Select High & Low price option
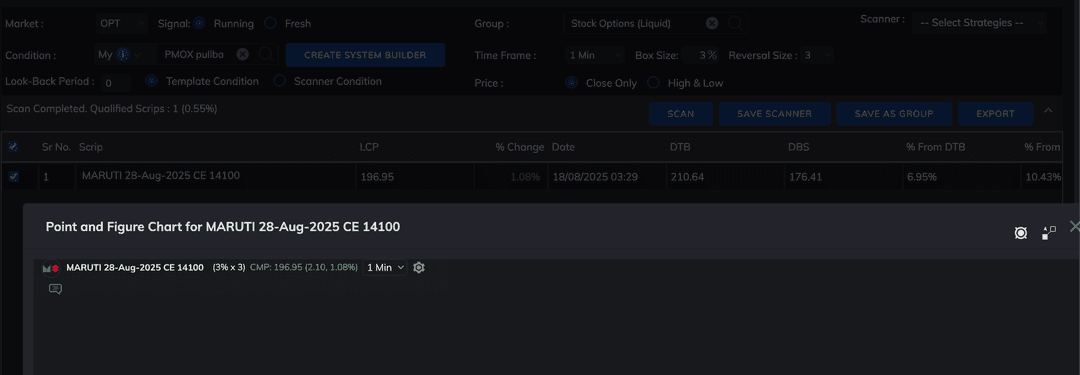Viewport: 1080px width, 375px height. (x=653, y=83)
